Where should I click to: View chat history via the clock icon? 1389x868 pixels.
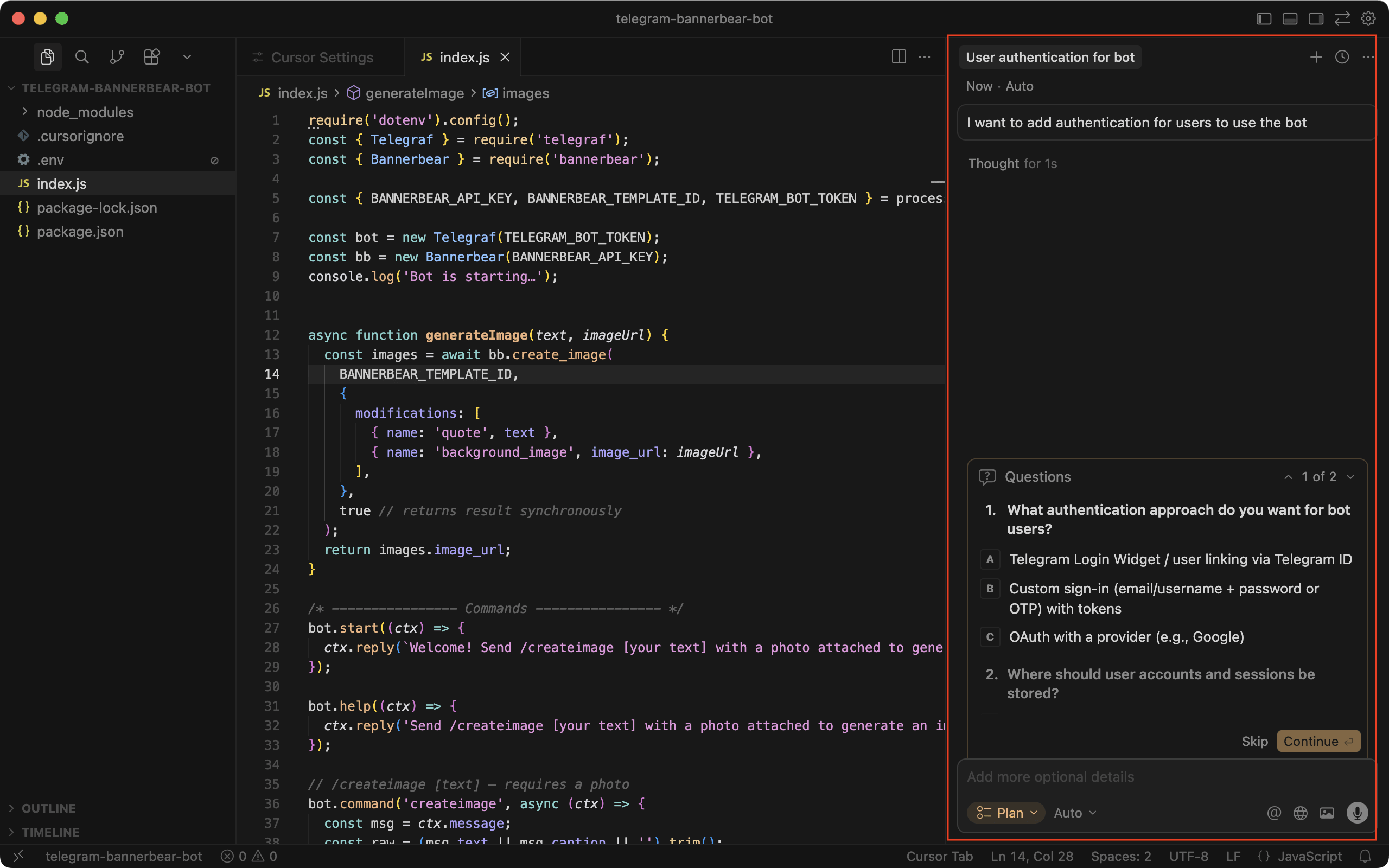[x=1341, y=57]
